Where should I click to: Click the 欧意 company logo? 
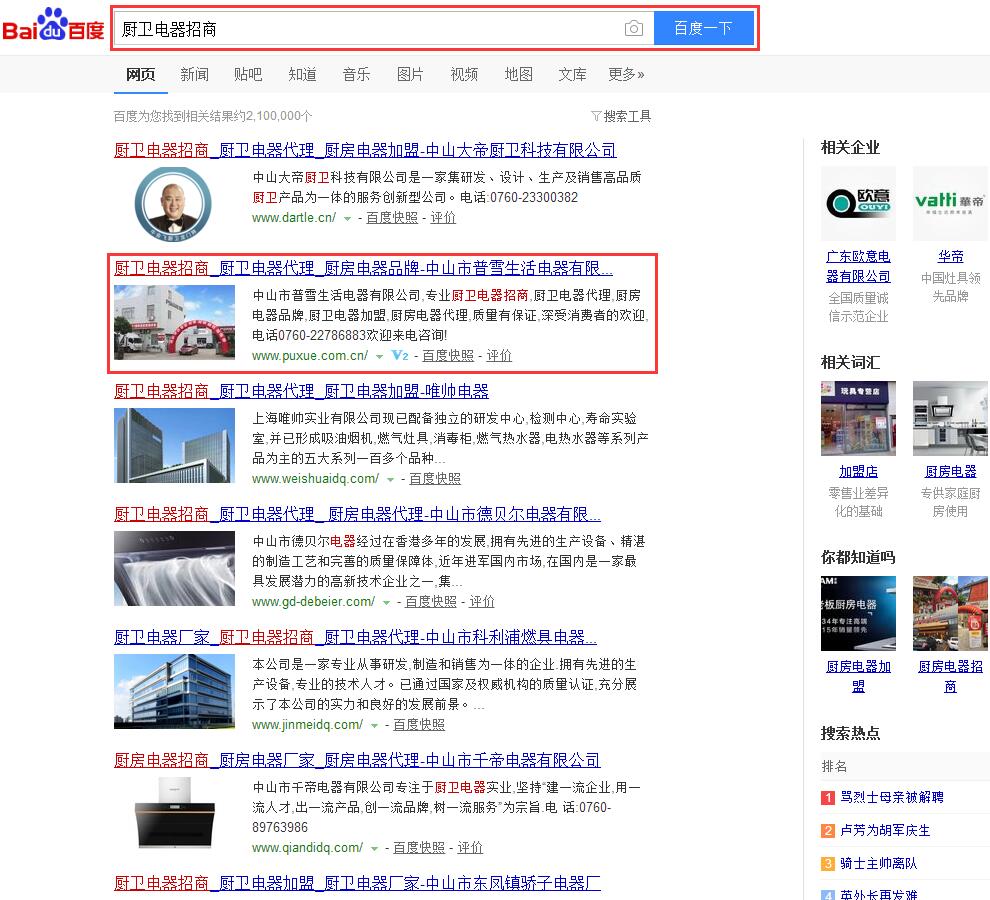coord(858,204)
